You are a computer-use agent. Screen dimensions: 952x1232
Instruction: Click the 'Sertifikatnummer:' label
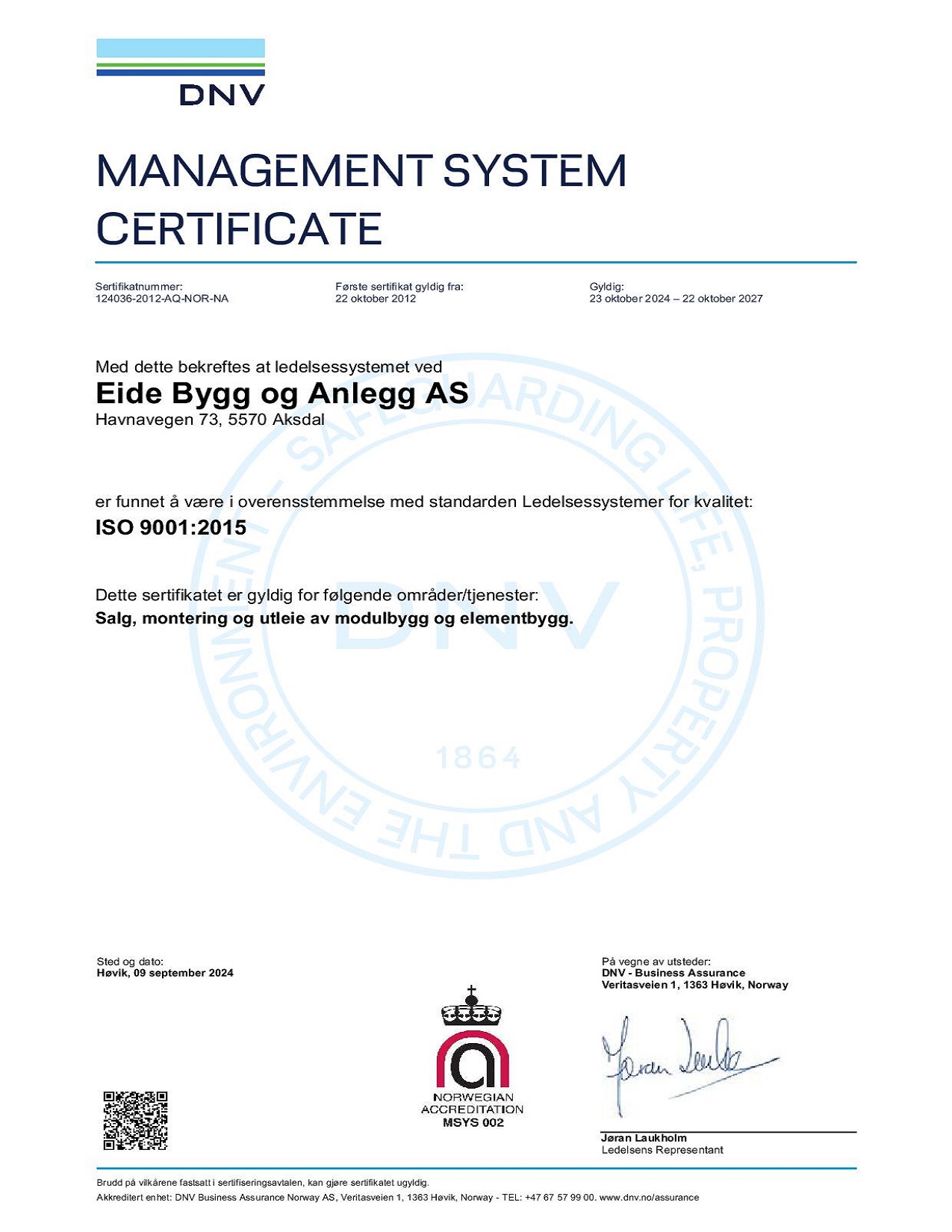click(x=139, y=287)
